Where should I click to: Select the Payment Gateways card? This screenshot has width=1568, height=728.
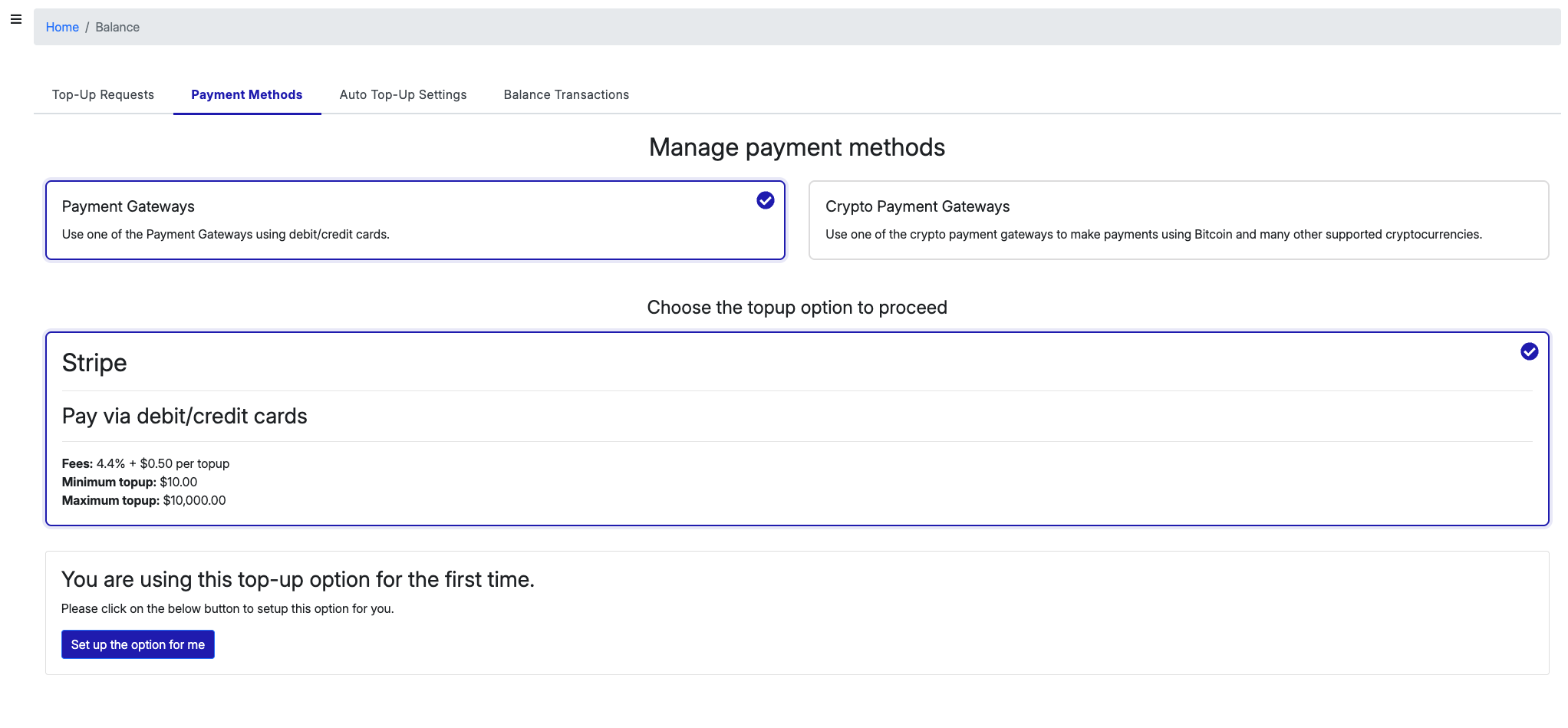(414, 220)
